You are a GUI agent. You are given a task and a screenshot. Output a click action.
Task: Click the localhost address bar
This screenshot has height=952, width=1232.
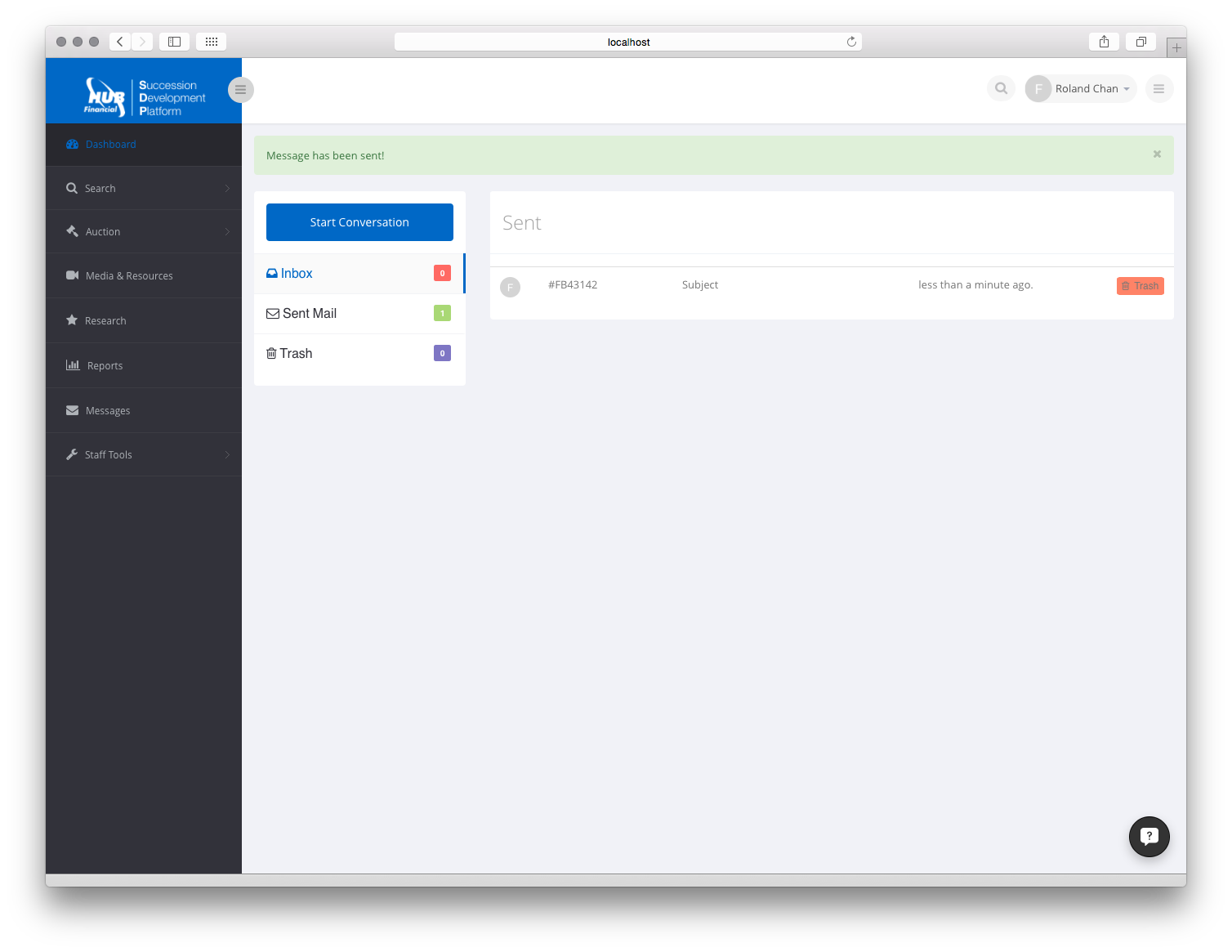coord(627,42)
